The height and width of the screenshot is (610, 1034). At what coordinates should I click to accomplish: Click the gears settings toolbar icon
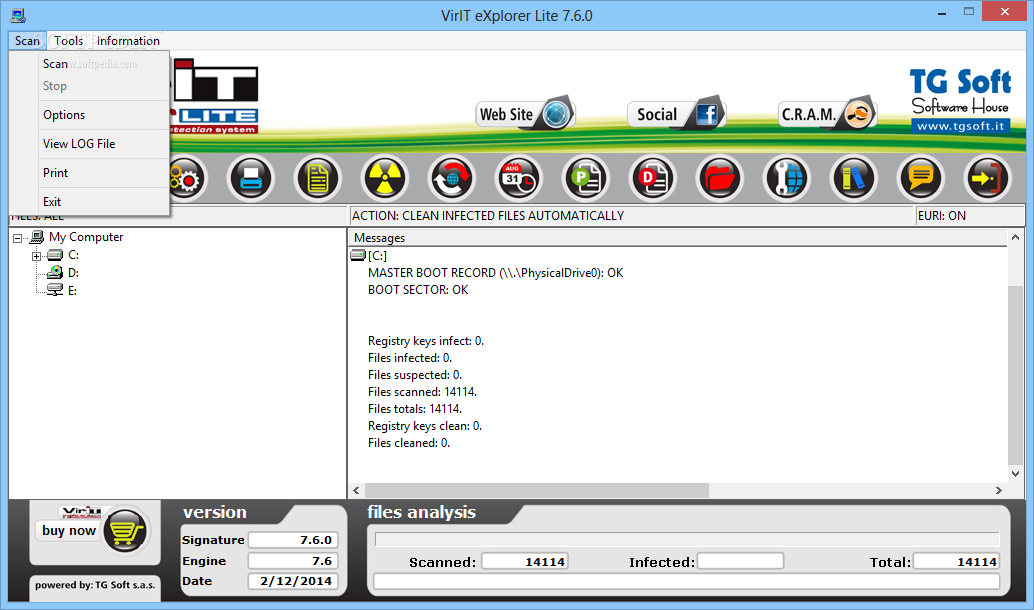coord(186,178)
